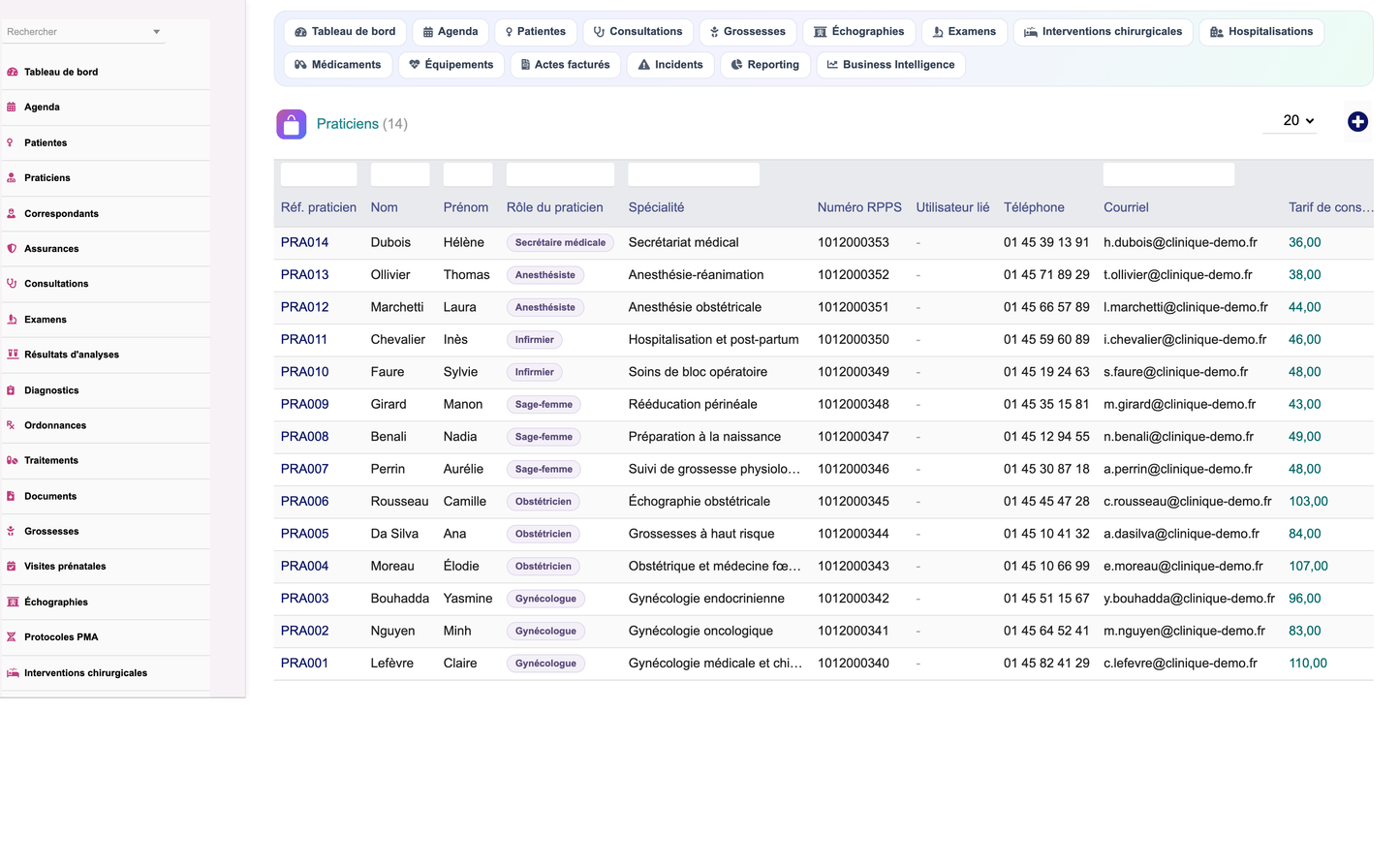Click the Agenda calendar icon in sidebar
Viewport: 1400px width, 866px height.
[12, 108]
